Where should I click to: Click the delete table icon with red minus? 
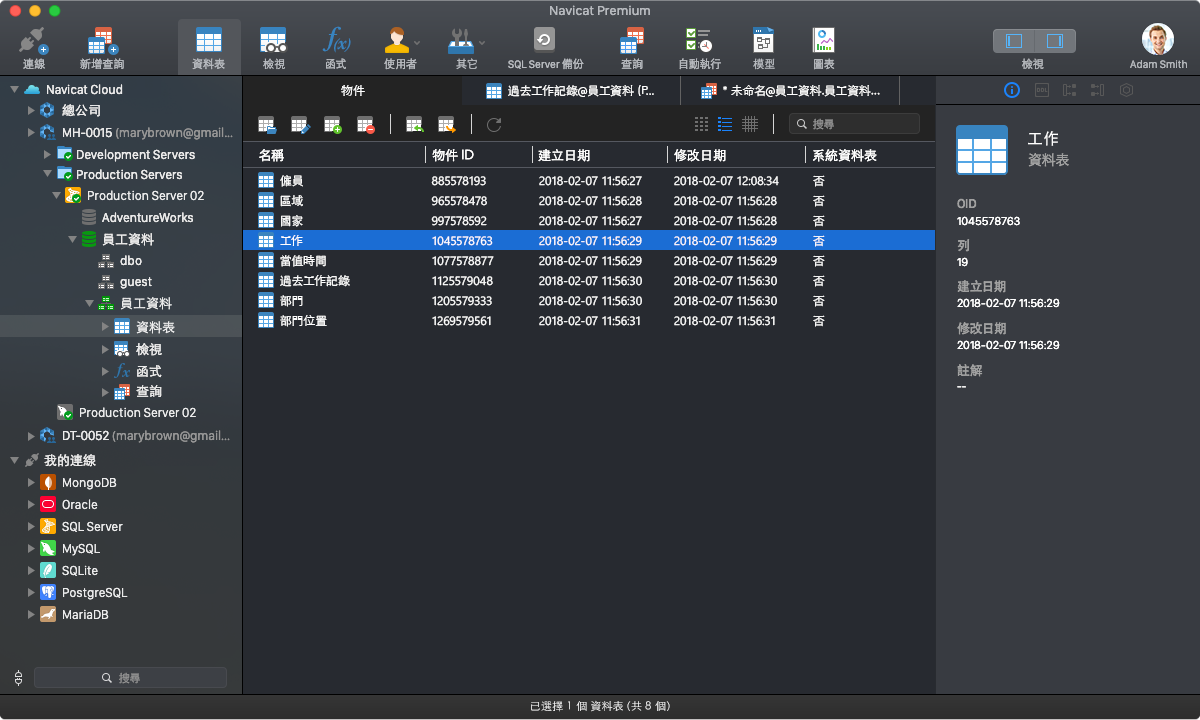pyautogui.click(x=366, y=125)
